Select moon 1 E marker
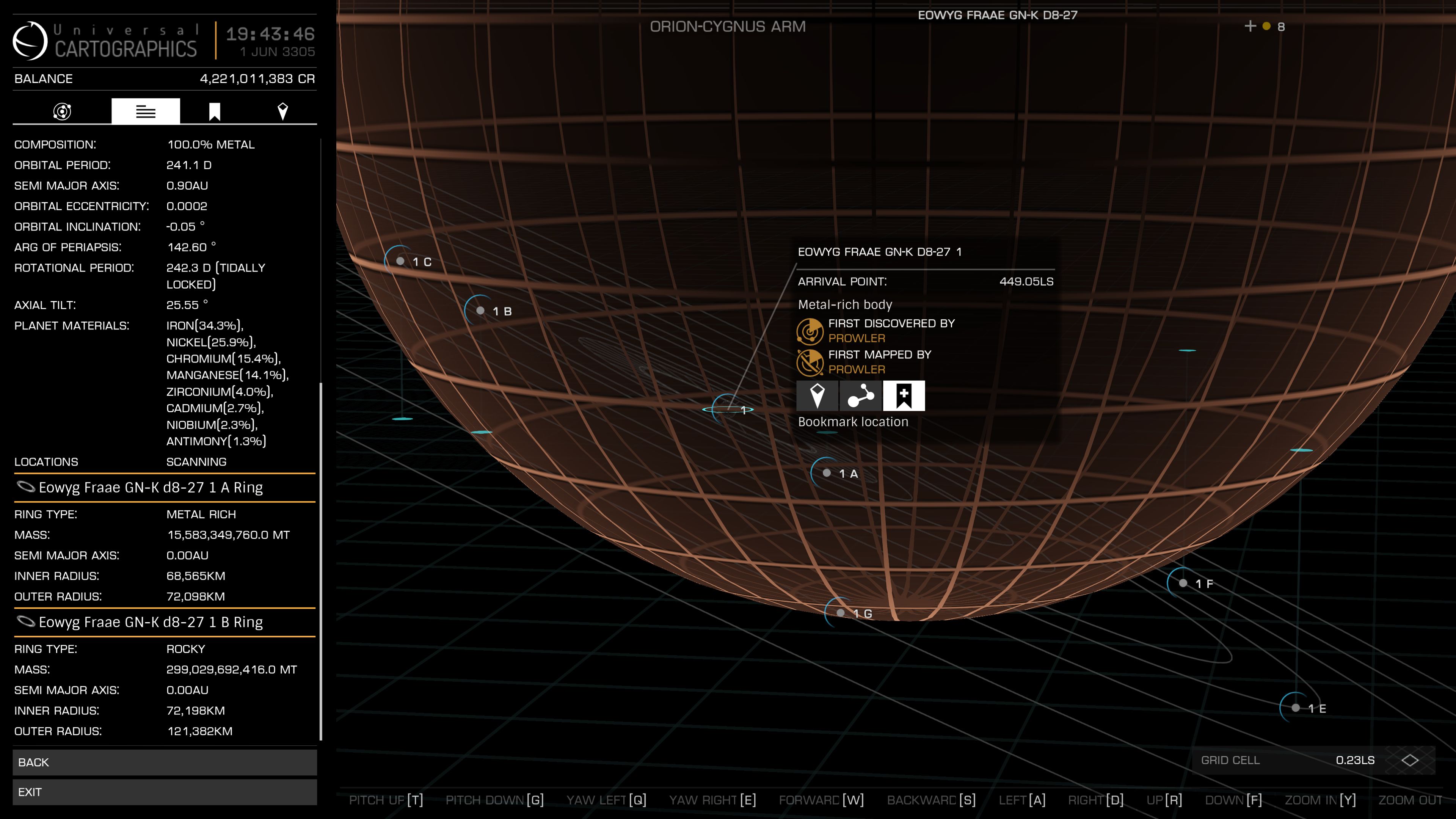 [1296, 708]
